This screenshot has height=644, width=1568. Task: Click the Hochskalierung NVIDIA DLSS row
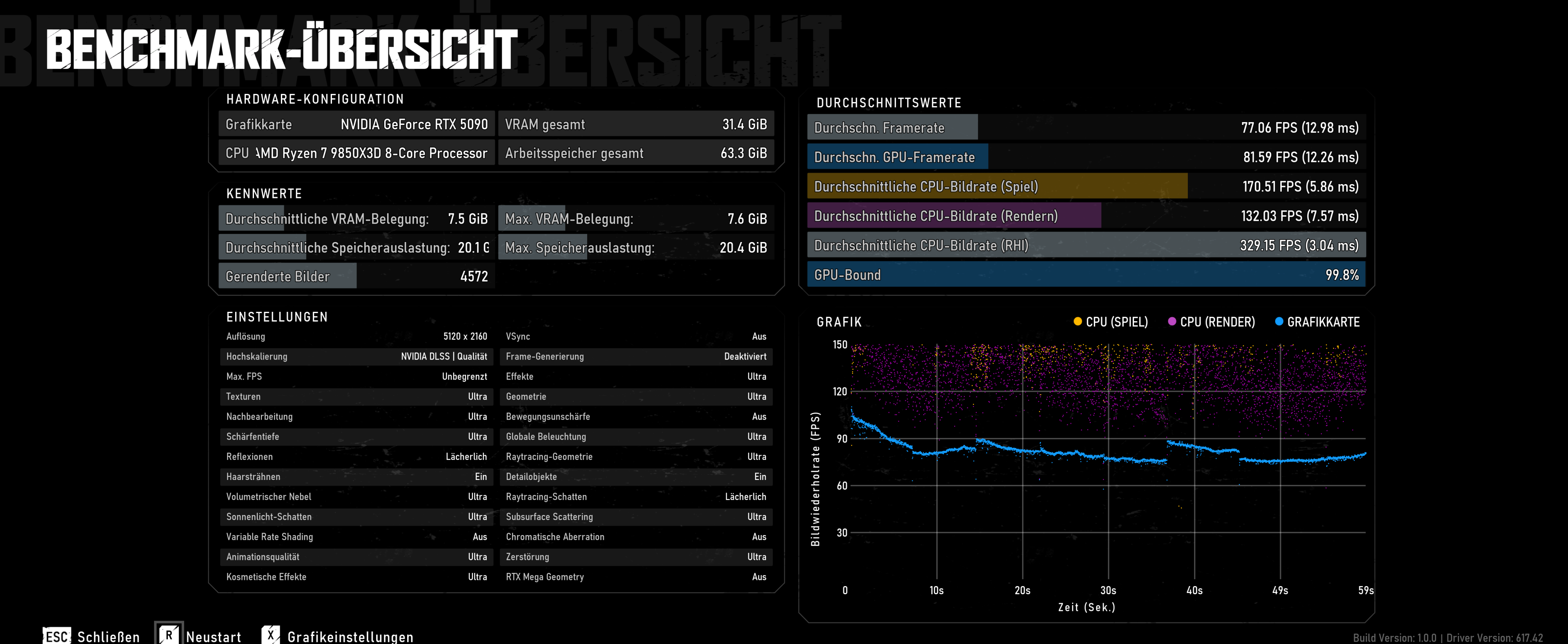coord(357,356)
